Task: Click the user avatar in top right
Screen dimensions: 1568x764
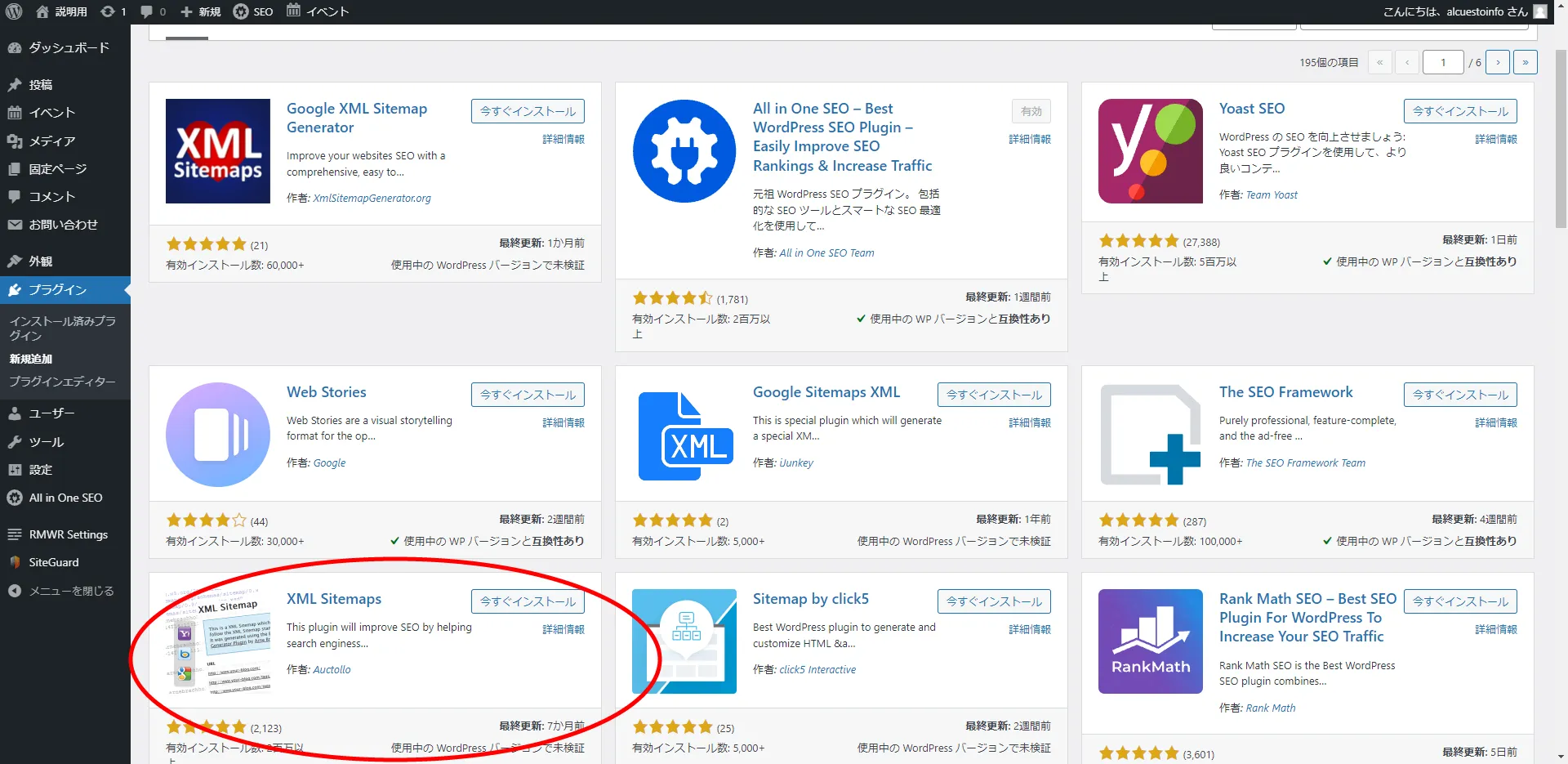Action: [x=1540, y=11]
